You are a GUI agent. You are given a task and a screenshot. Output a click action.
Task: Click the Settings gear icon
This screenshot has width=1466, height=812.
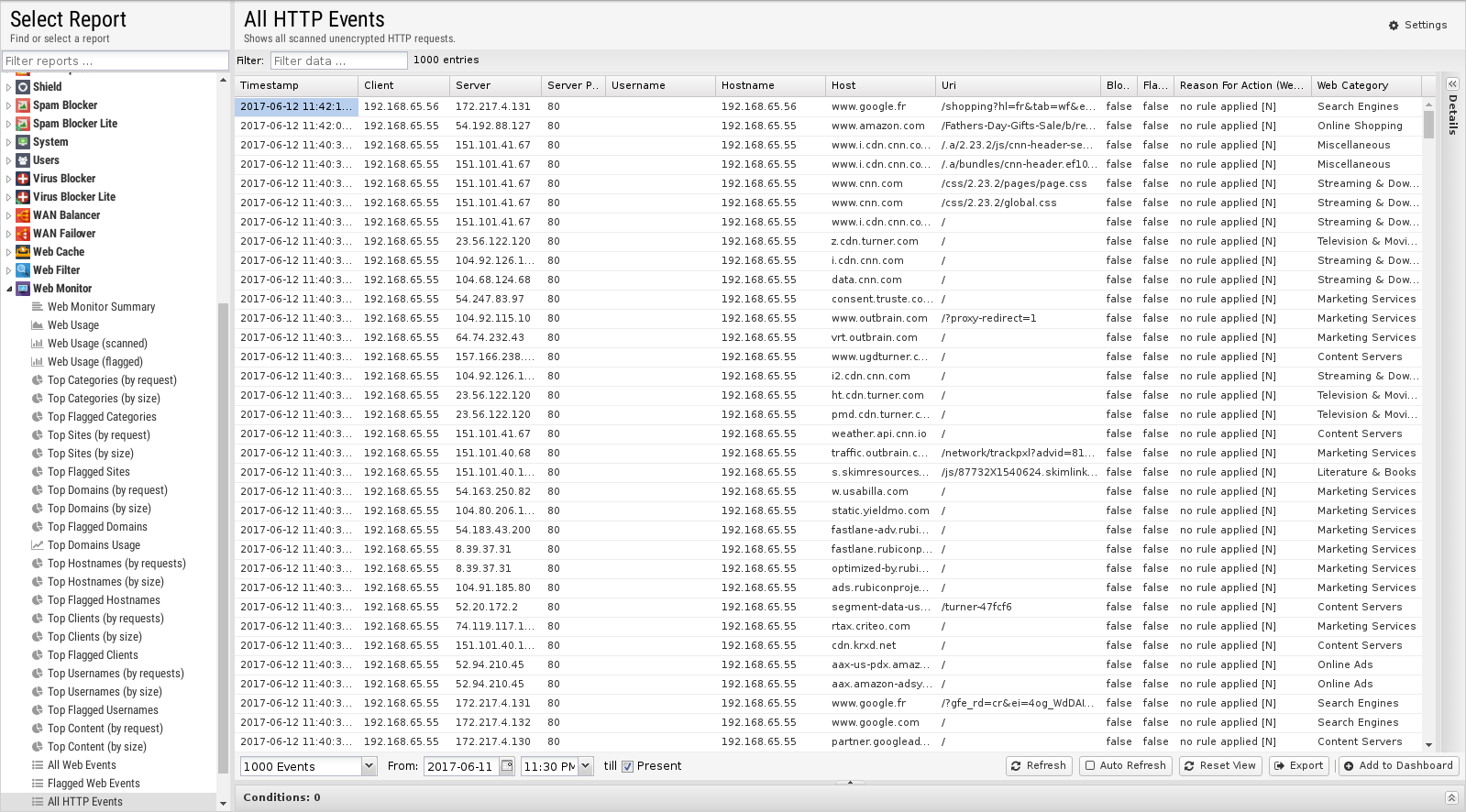[x=1394, y=26]
